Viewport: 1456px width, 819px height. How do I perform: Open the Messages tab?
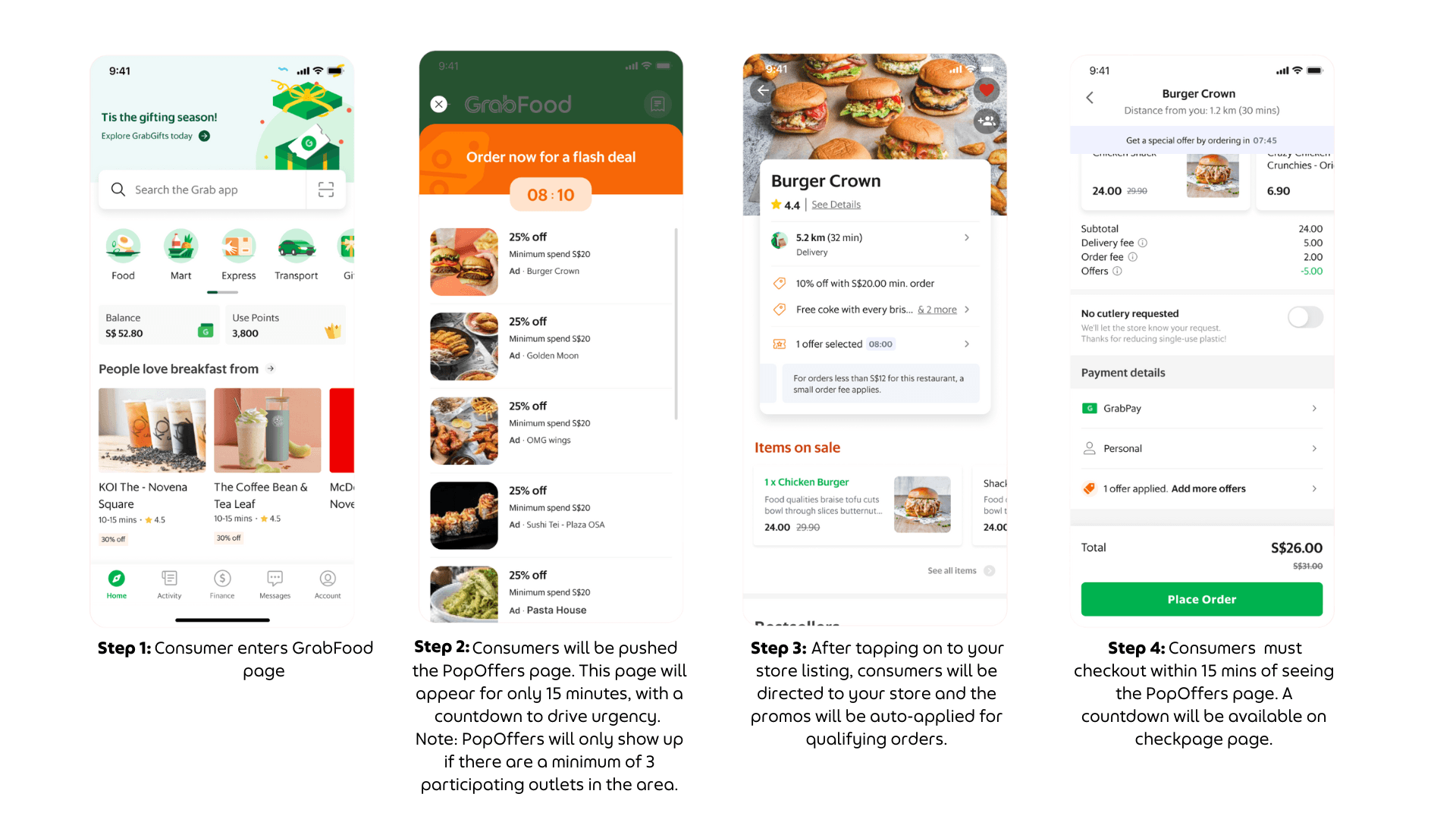[x=275, y=584]
